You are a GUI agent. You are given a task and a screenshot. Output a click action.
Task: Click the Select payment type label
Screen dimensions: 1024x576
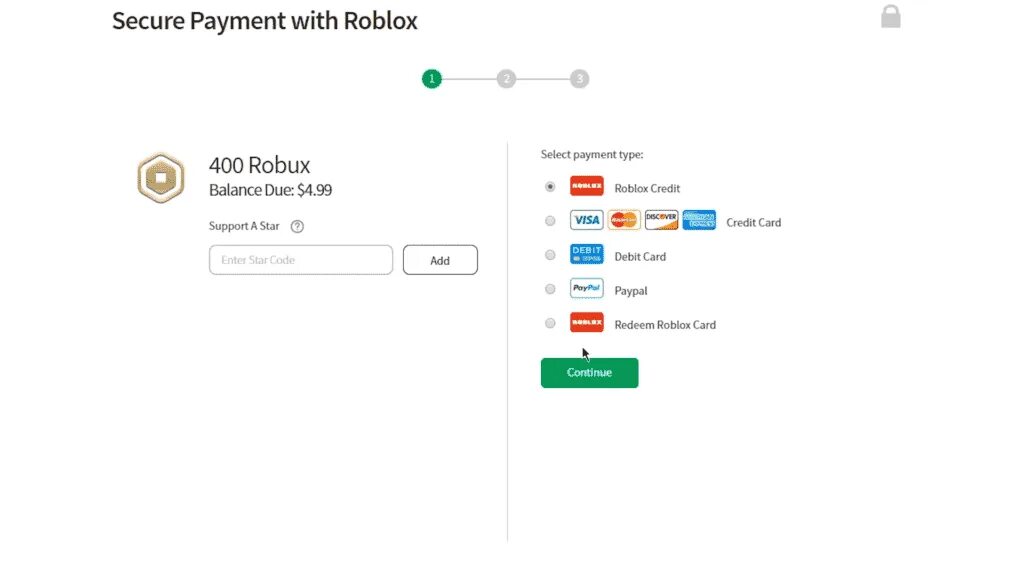pos(592,154)
